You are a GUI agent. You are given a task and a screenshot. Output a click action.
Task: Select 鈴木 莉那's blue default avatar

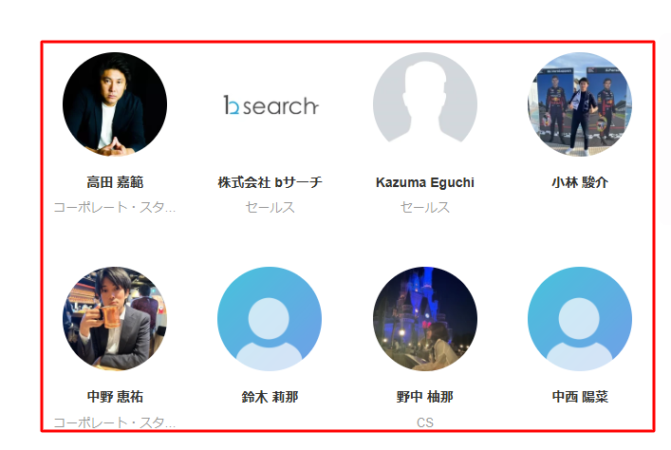point(270,319)
